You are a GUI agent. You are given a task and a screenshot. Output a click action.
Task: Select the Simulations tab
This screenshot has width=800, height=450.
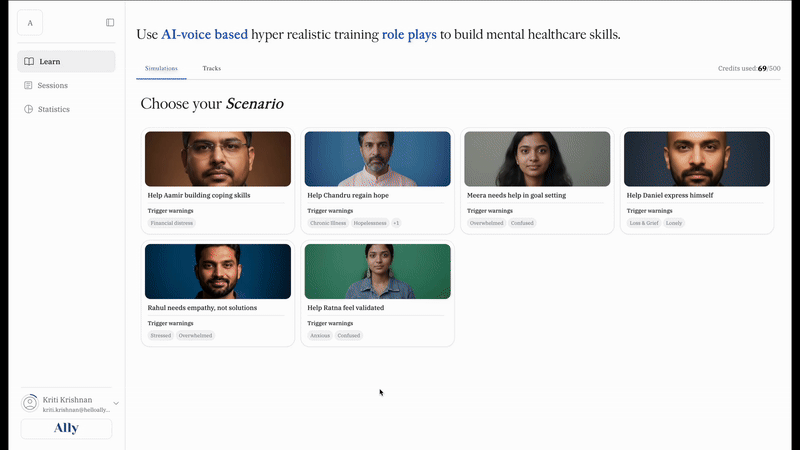pos(161,69)
